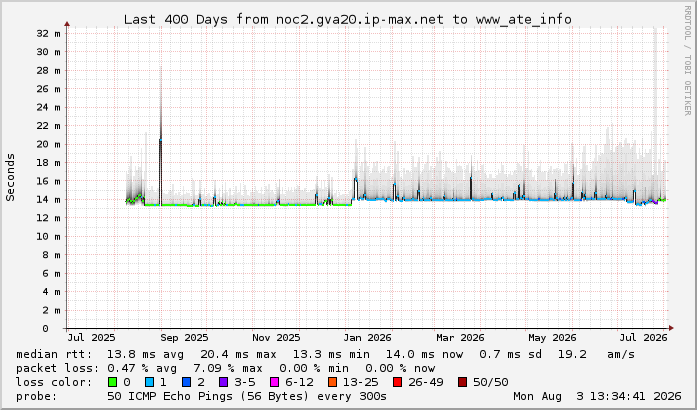Click the timestamp 'Mon Aug 3 13:34:41 2026'
The width and height of the screenshot is (697, 410).
[x=597, y=396]
